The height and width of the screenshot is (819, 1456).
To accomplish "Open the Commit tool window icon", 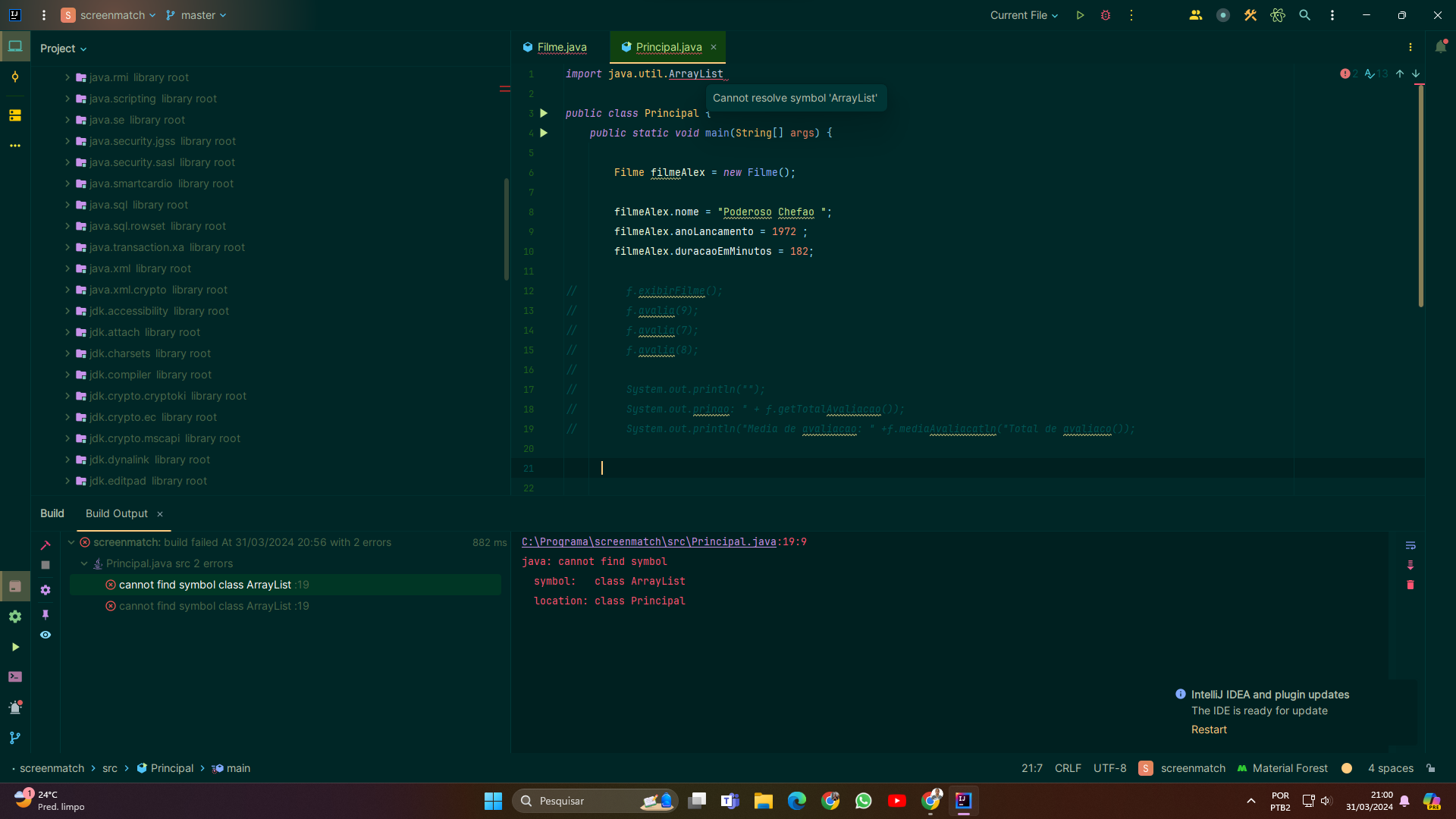I will (x=15, y=77).
